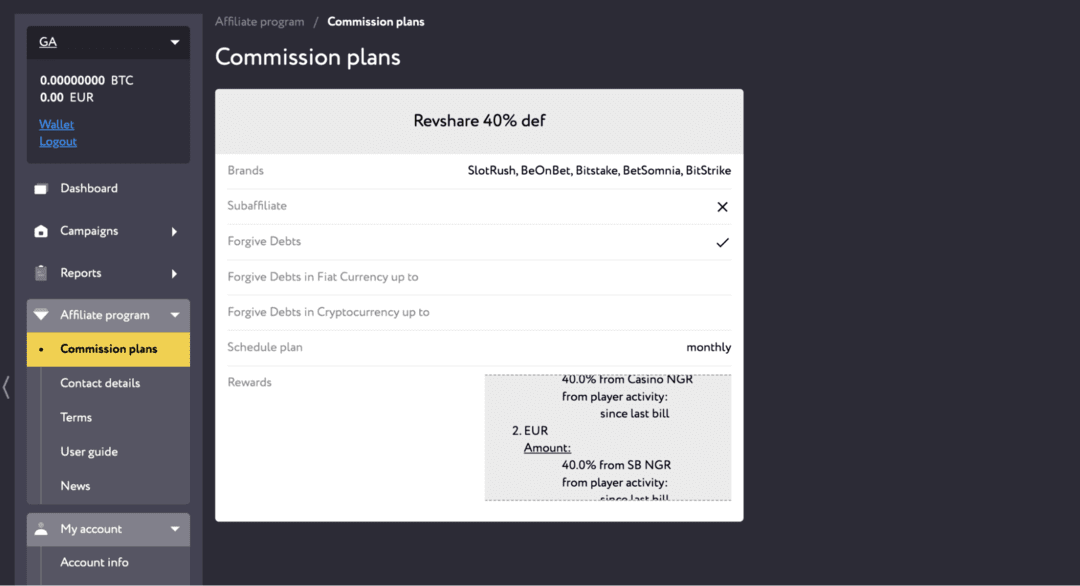Screen dimensions: 1080x586
Task: Open the User guide page
Action: click(89, 452)
